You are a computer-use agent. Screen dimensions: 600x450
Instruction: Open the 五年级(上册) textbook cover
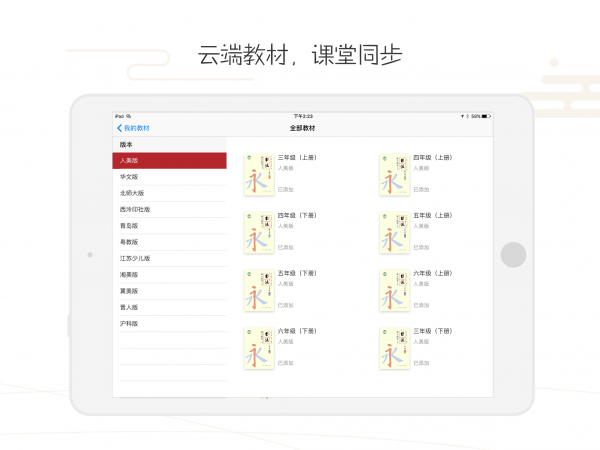coord(395,233)
